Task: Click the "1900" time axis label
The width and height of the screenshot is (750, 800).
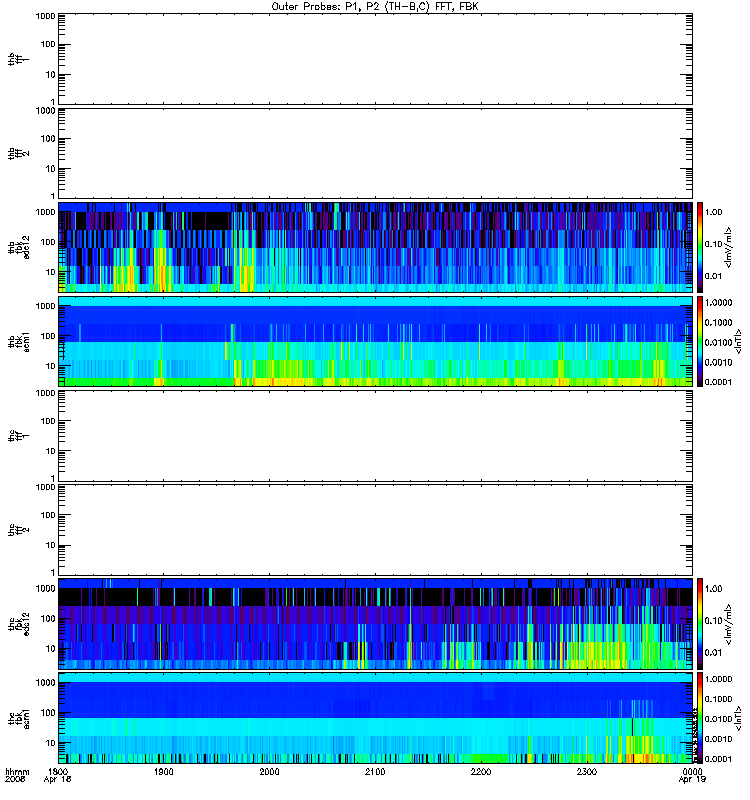Action: 164,771
